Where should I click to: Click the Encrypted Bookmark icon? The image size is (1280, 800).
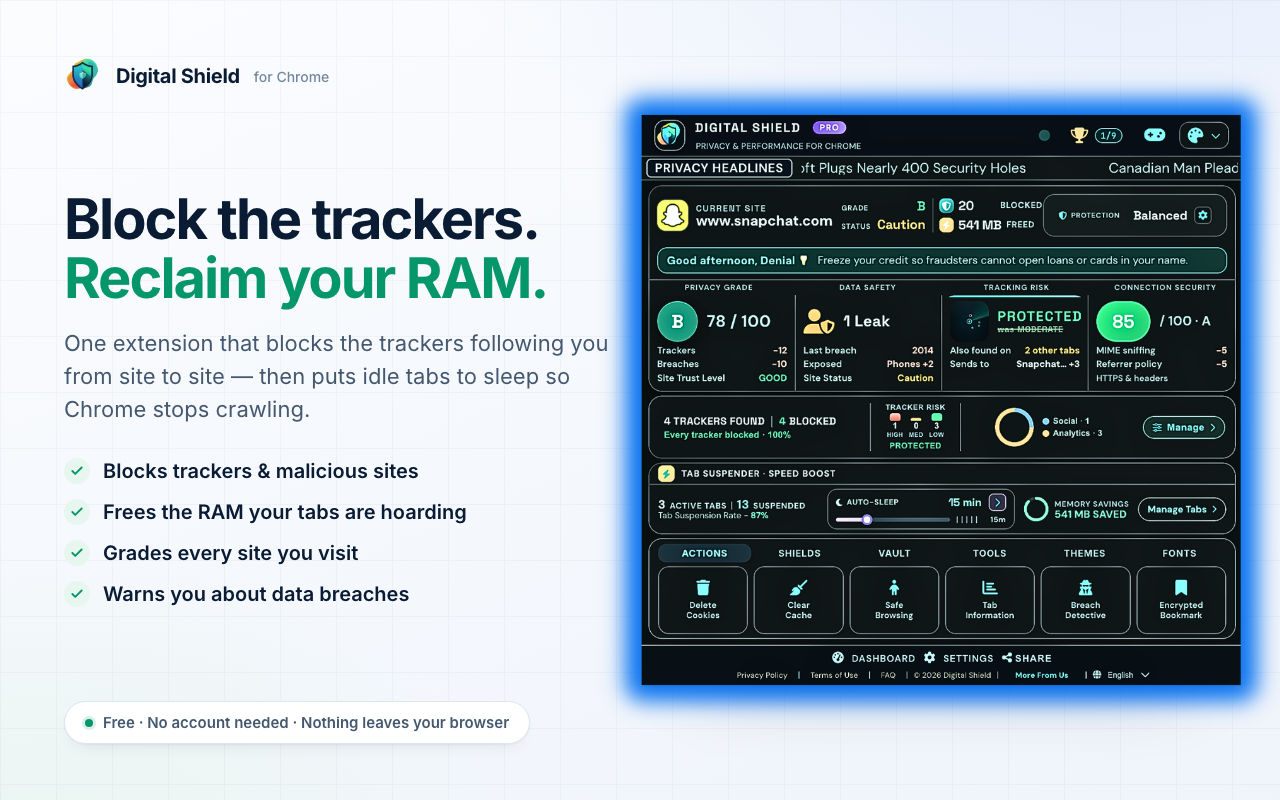(x=1181, y=588)
